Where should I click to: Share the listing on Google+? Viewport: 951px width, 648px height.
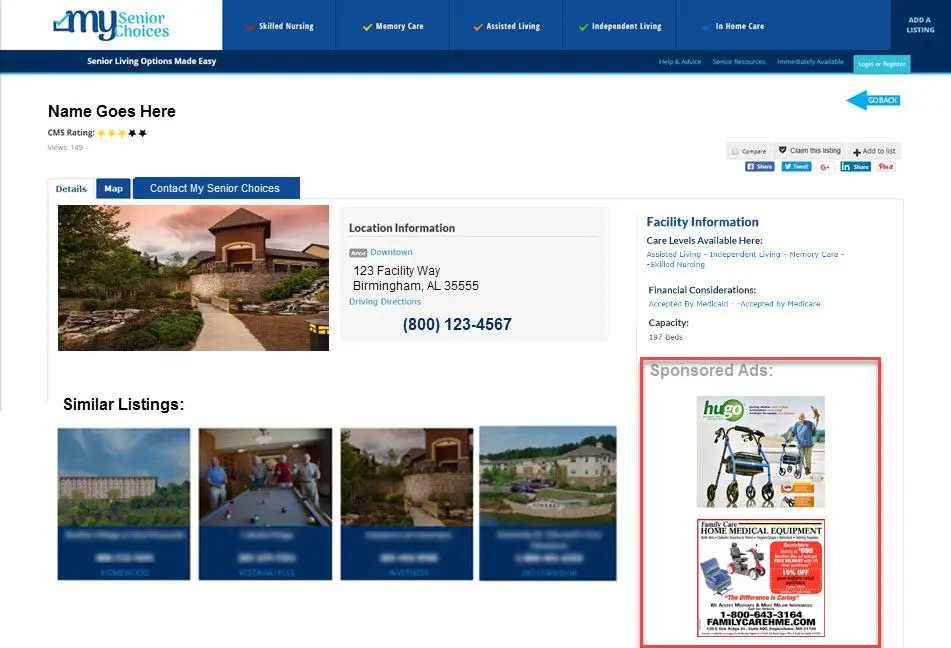[824, 166]
